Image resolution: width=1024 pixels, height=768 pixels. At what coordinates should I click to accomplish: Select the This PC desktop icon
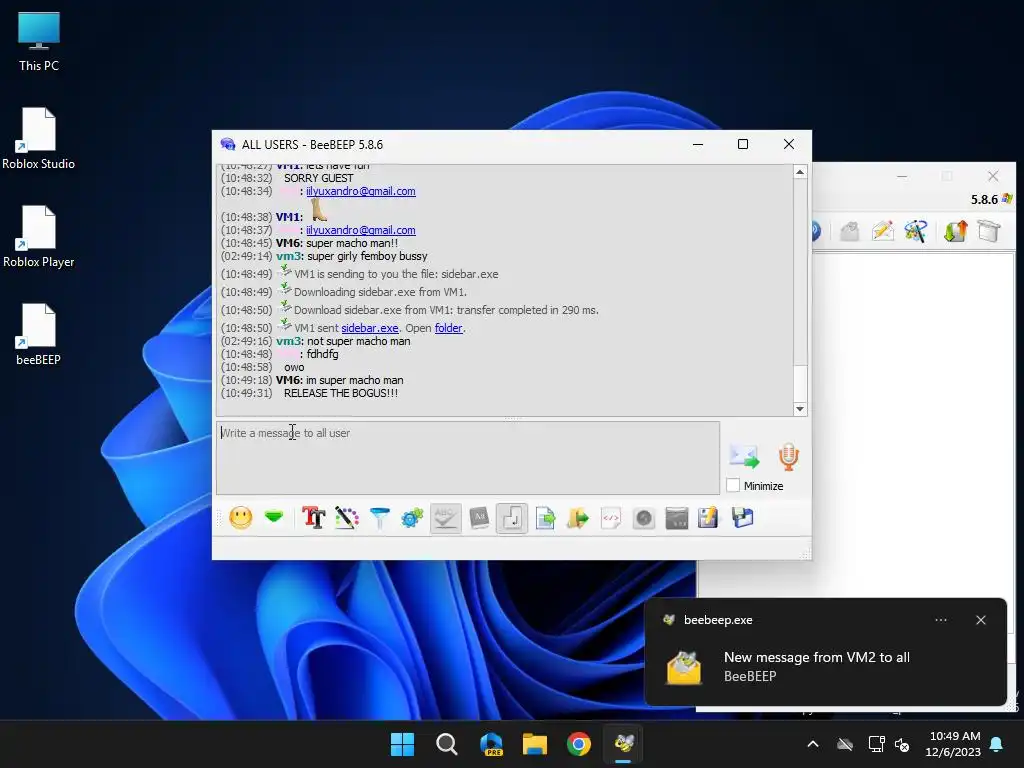pos(39,40)
